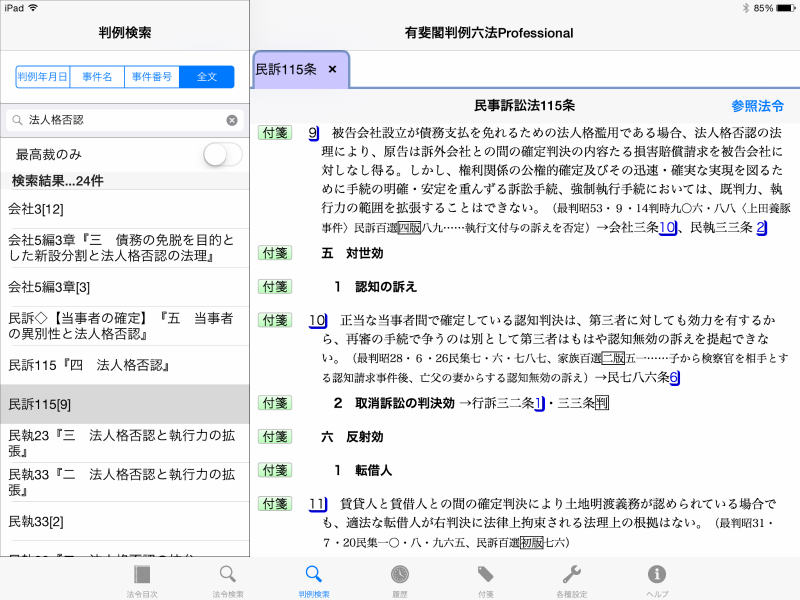This screenshot has height=600, width=800.
Task: Open the 法令目次 tab icon
Action: 141,575
